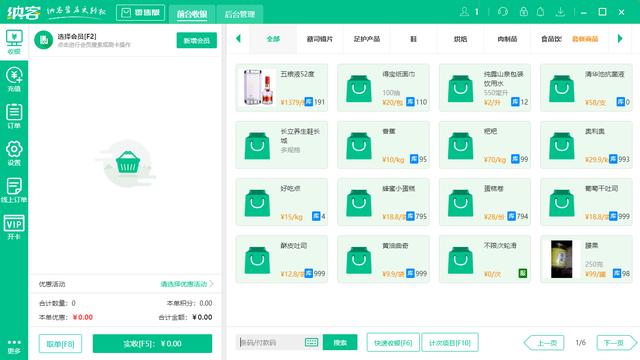Click the bag icon of ¥70/kg product
This screenshot has width=640, height=360.
click(x=460, y=145)
